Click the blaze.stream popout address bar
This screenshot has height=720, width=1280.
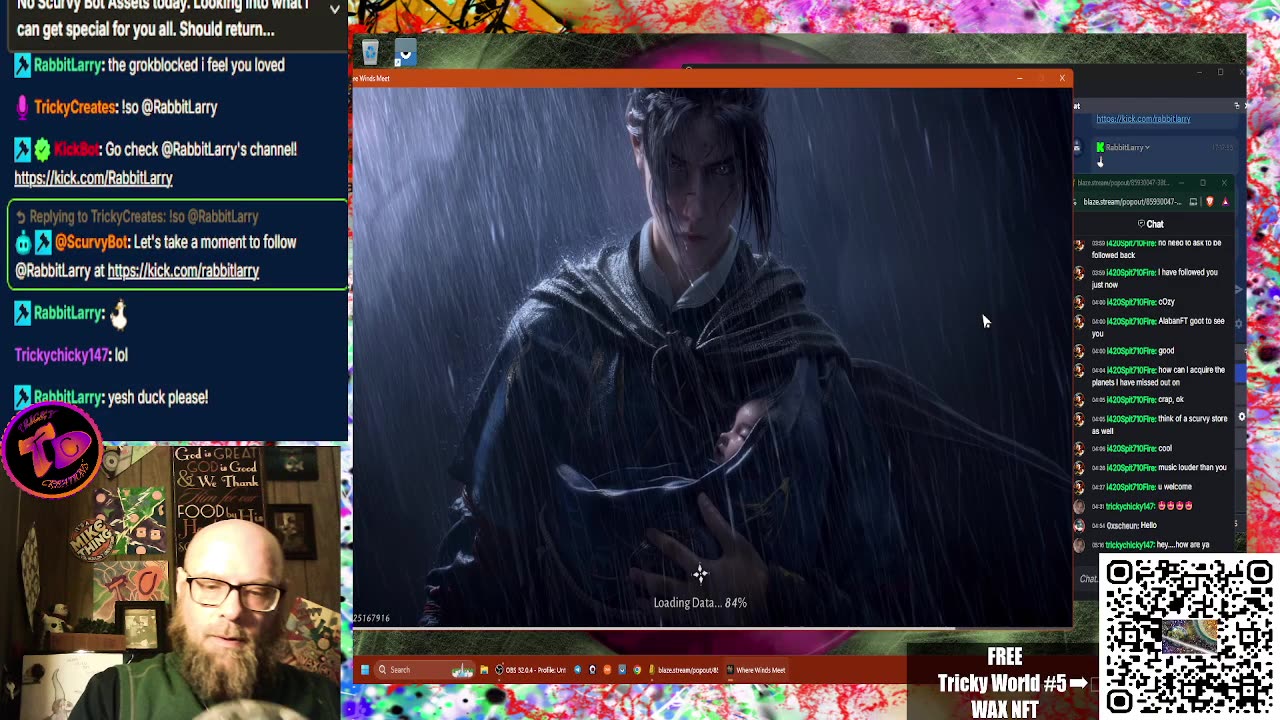[x=1132, y=202]
